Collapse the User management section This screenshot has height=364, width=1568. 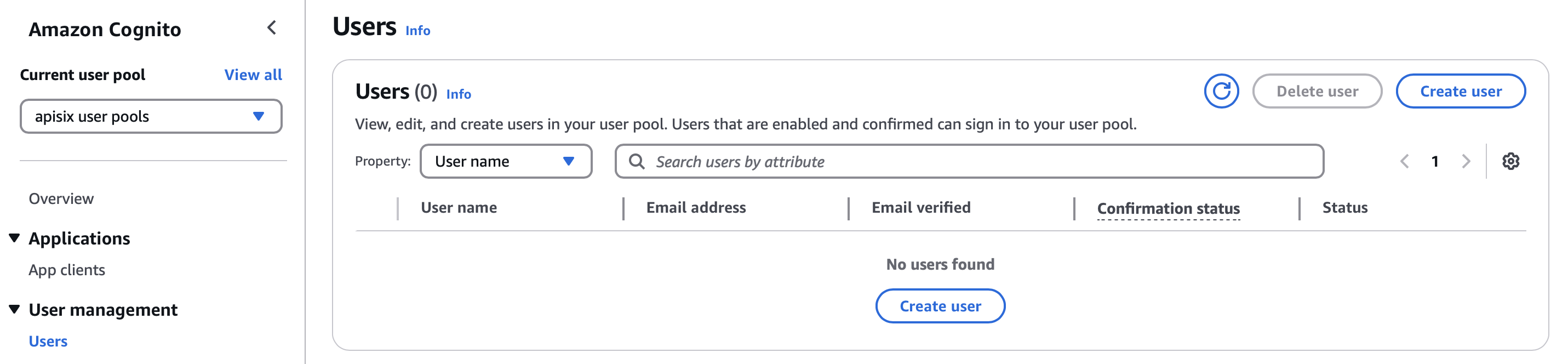[x=15, y=309]
